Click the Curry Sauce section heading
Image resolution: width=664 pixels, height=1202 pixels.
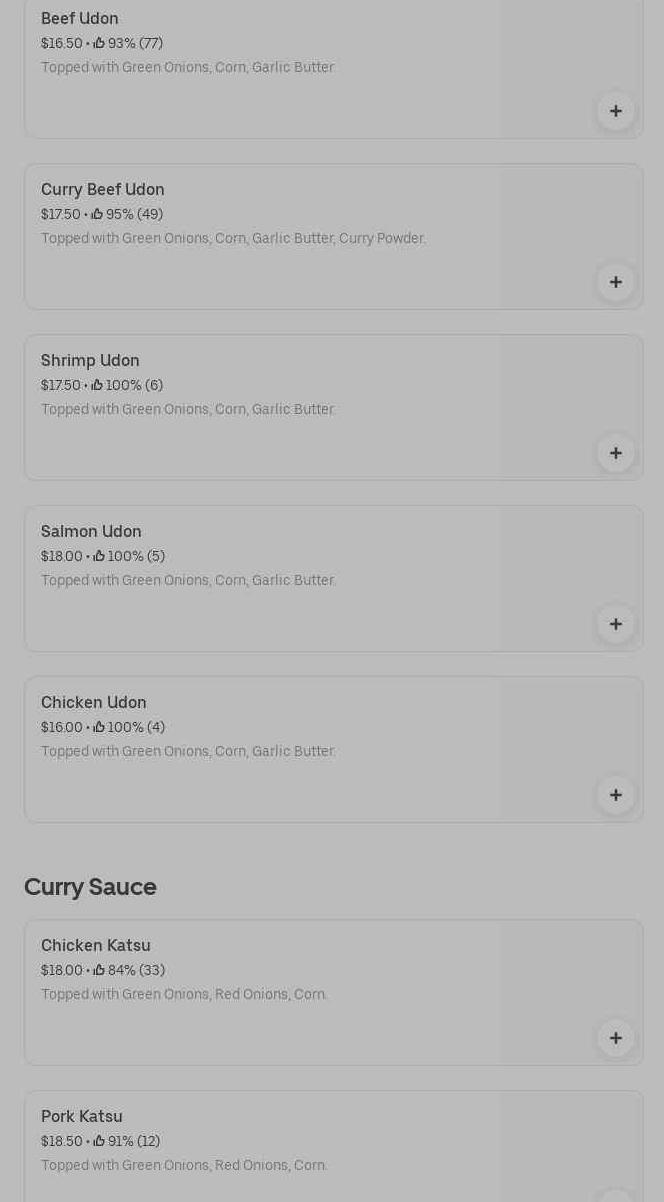[90, 887]
